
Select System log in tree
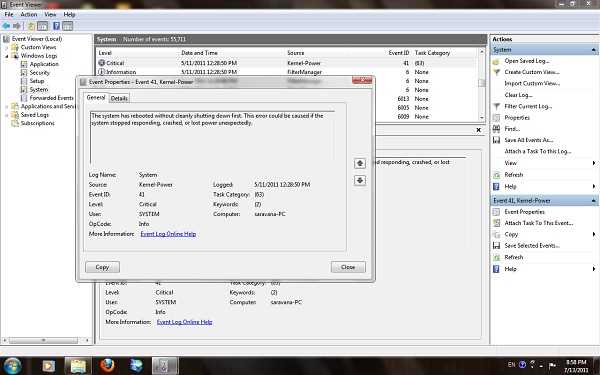click(x=39, y=89)
